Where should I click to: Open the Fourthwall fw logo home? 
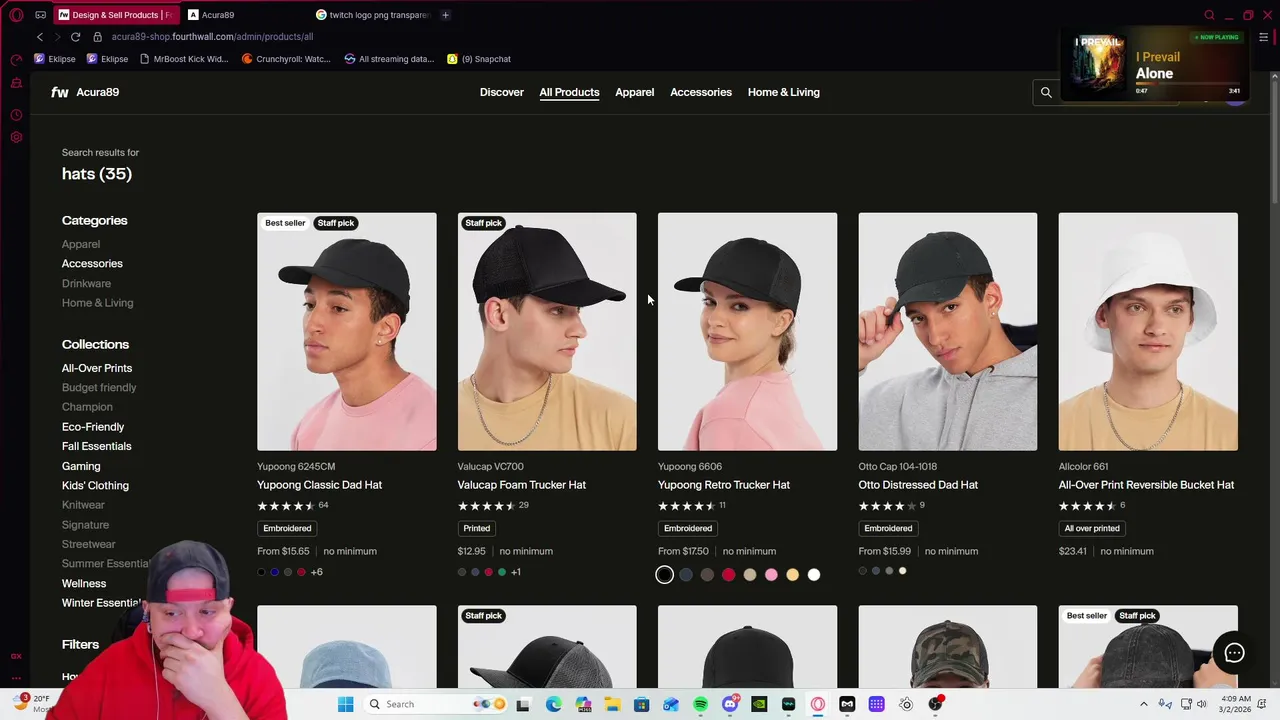pyautogui.click(x=60, y=92)
